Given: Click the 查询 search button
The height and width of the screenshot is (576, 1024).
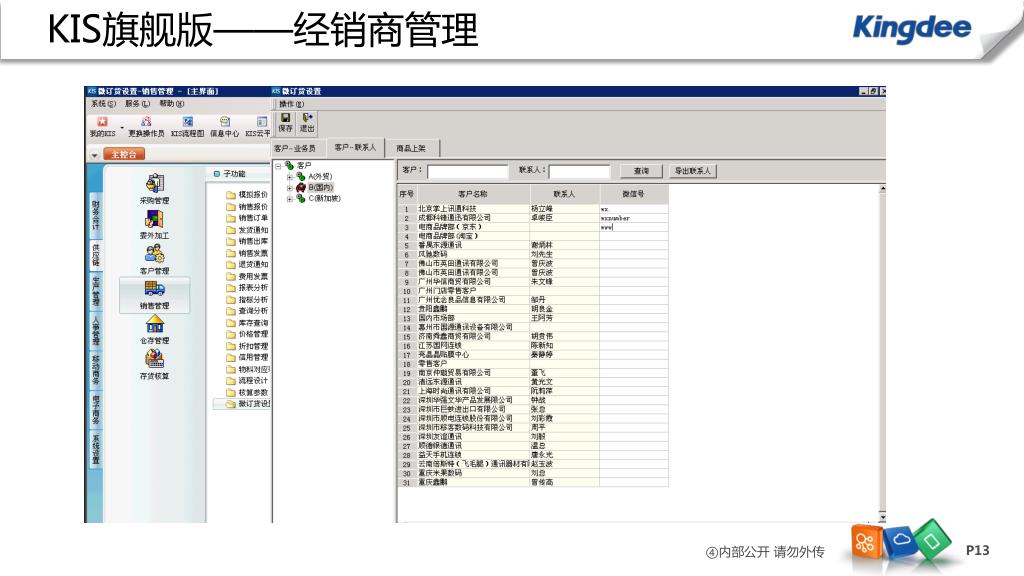Looking at the screenshot, I should (641, 171).
